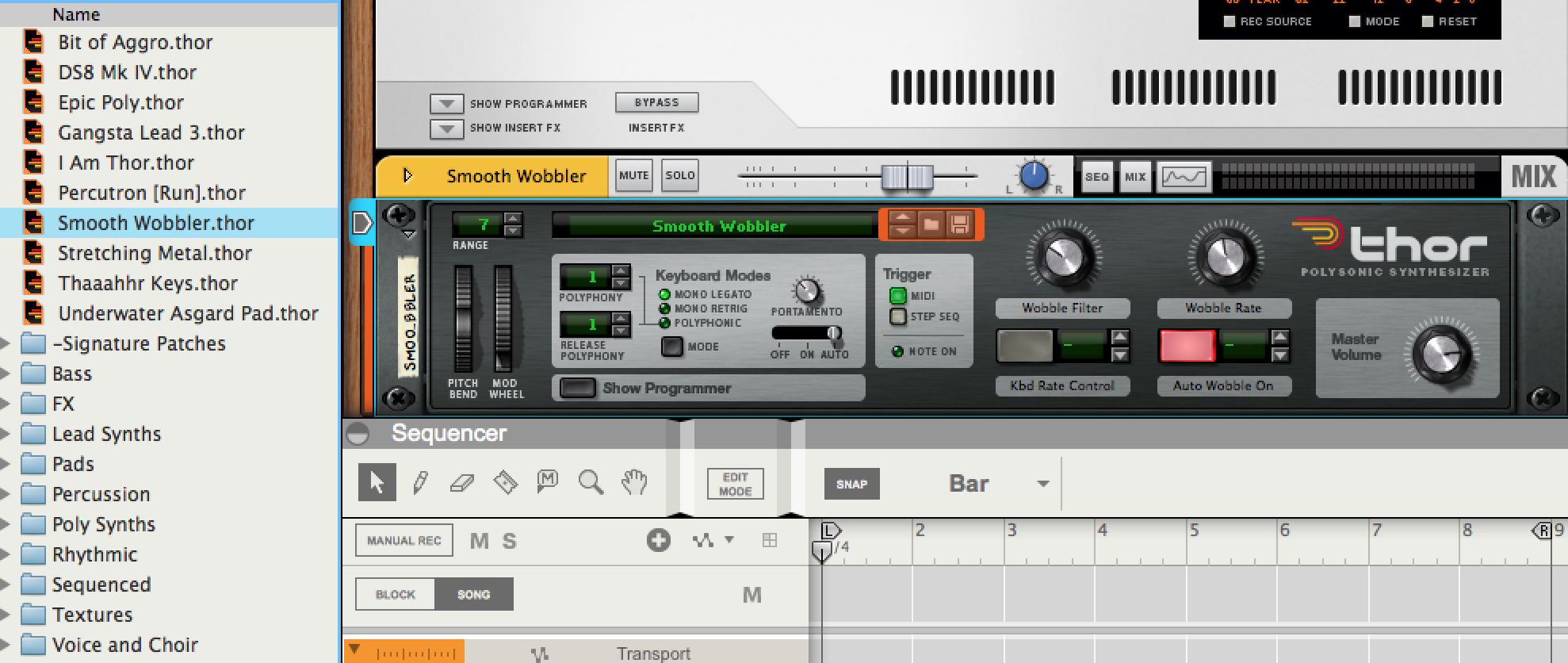Expand the Pads folder

(x=5, y=464)
